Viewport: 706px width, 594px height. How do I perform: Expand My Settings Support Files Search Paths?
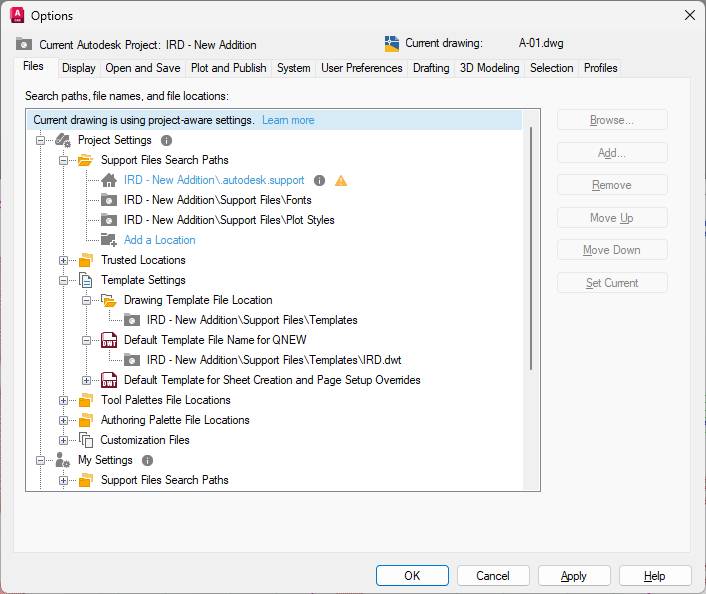[x=63, y=480]
